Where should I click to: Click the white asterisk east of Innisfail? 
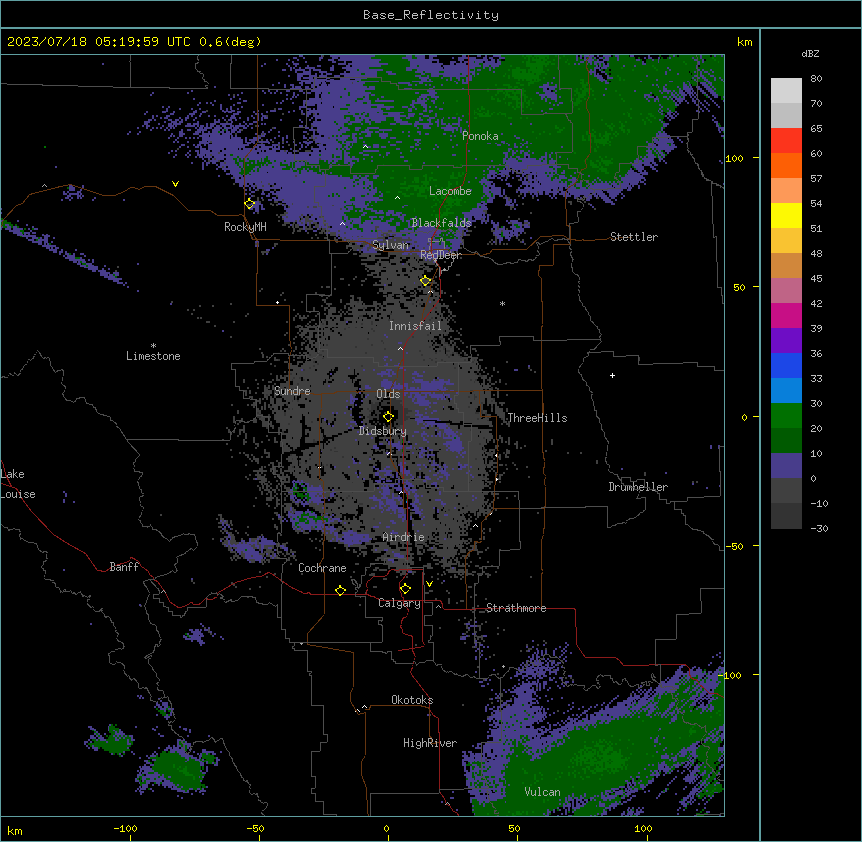[x=502, y=303]
